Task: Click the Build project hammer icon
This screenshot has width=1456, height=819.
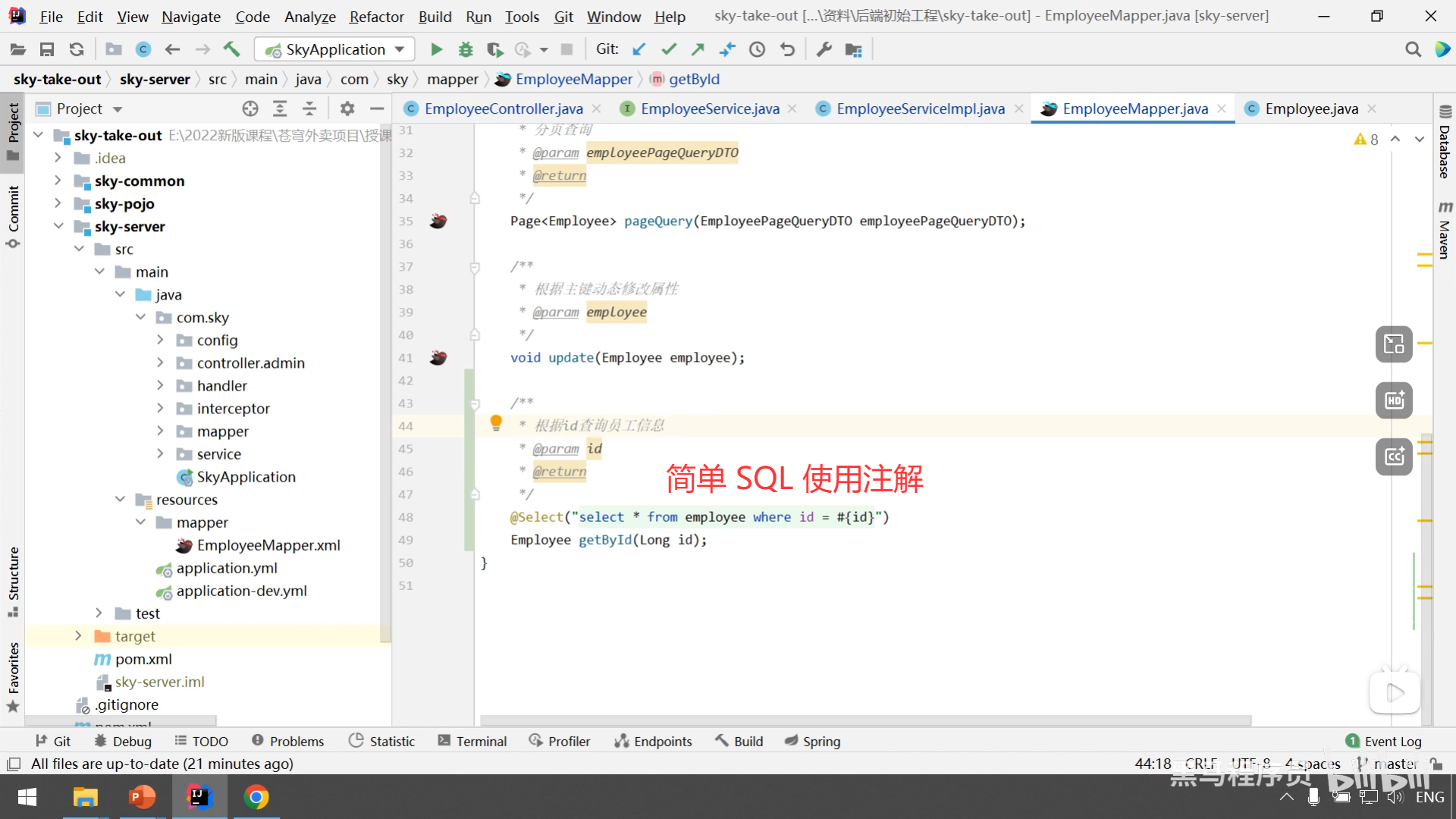Action: (x=231, y=50)
